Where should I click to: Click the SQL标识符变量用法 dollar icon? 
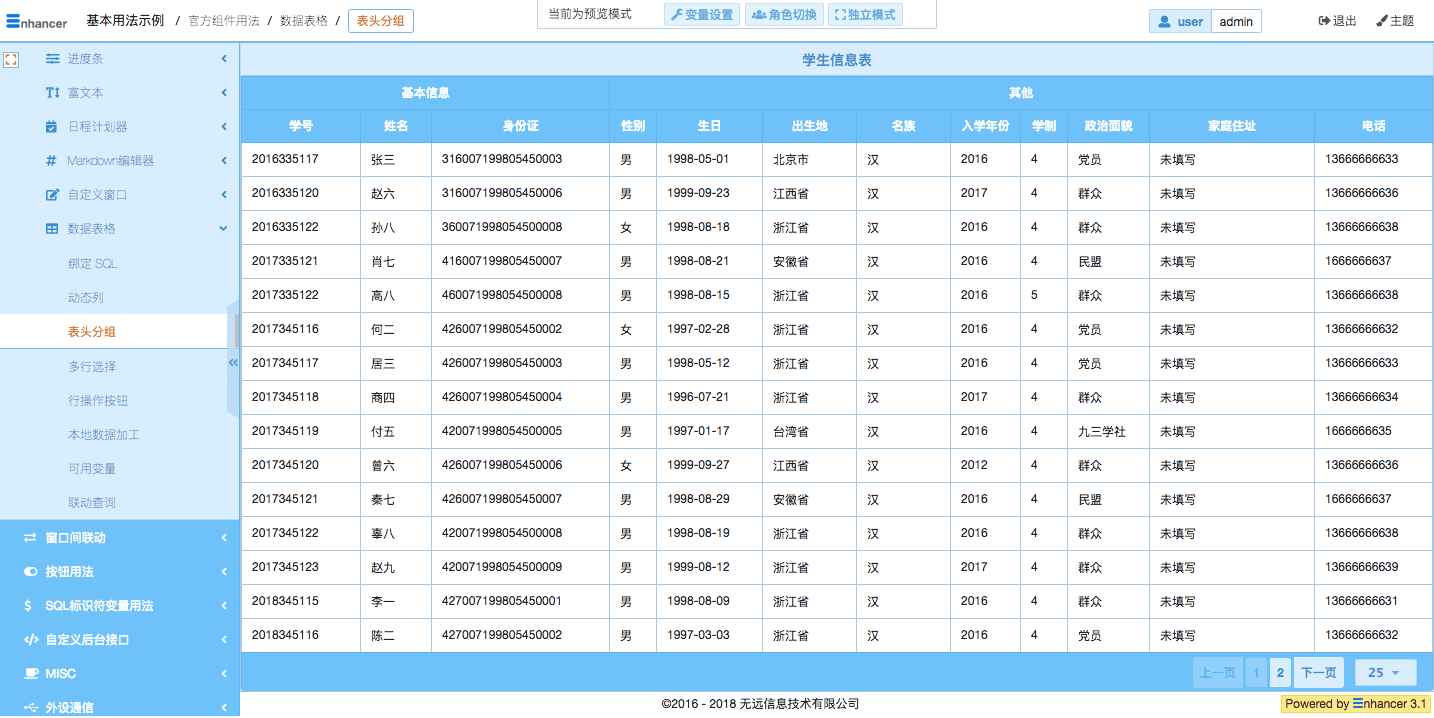tap(30, 606)
